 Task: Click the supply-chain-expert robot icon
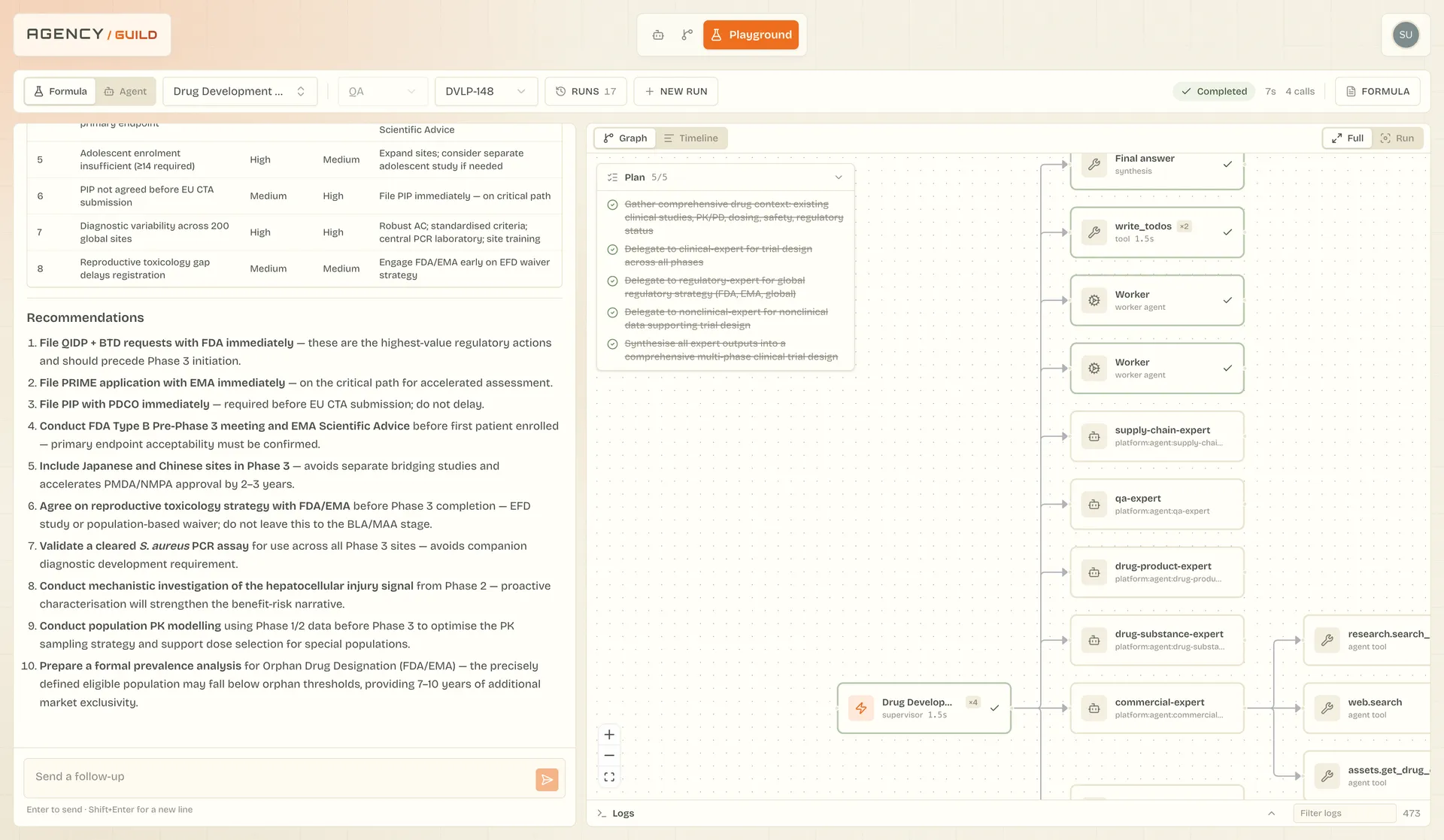point(1094,436)
